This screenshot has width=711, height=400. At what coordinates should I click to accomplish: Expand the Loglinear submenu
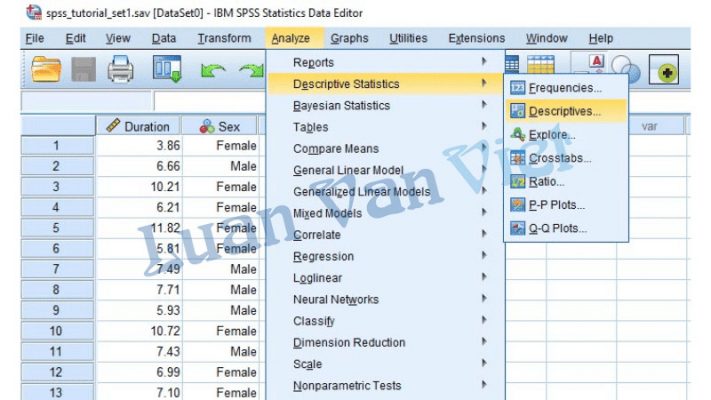pyautogui.click(x=385, y=278)
